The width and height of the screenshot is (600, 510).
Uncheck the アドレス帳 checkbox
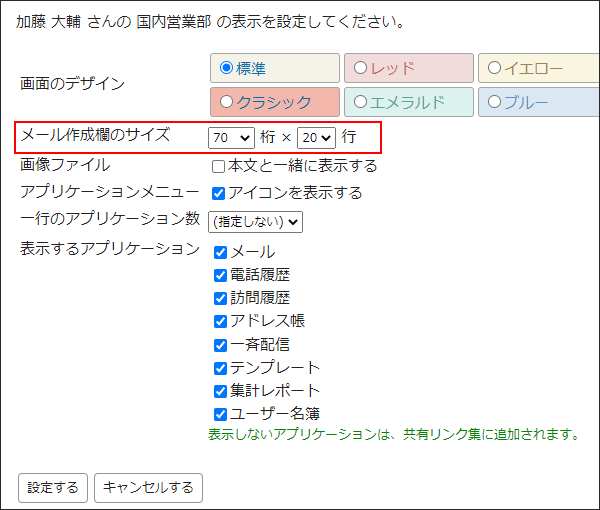pyautogui.click(x=220, y=321)
